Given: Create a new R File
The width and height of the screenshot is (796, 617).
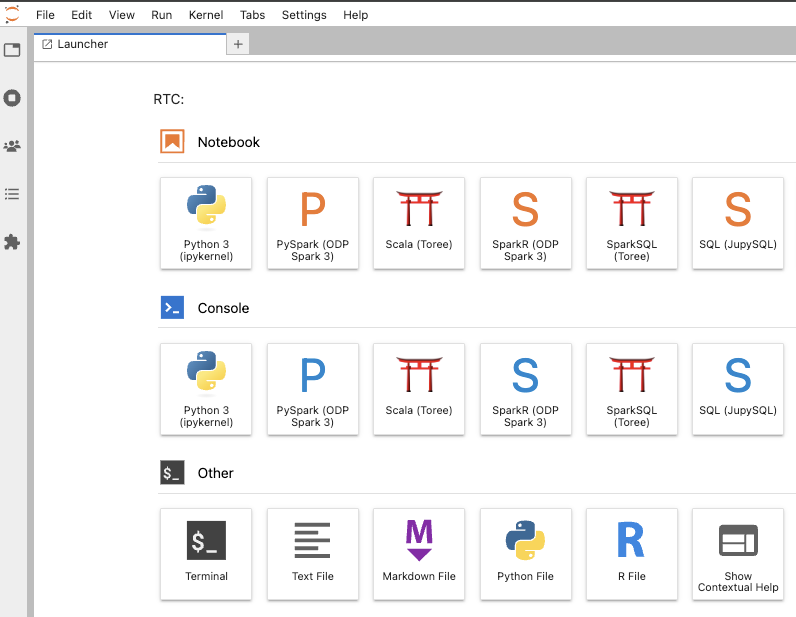Looking at the screenshot, I should pyautogui.click(x=632, y=554).
